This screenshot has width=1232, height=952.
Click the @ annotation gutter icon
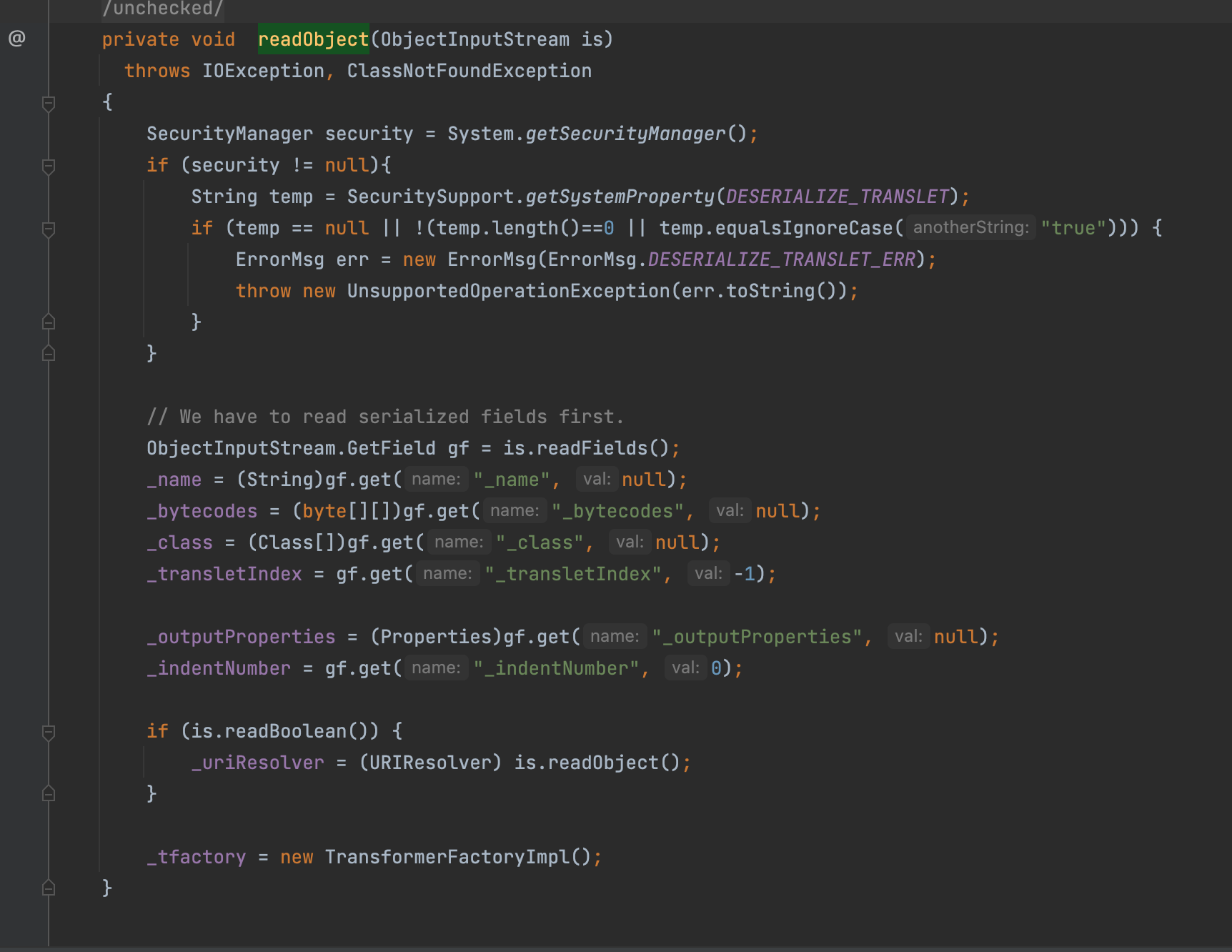point(17,39)
